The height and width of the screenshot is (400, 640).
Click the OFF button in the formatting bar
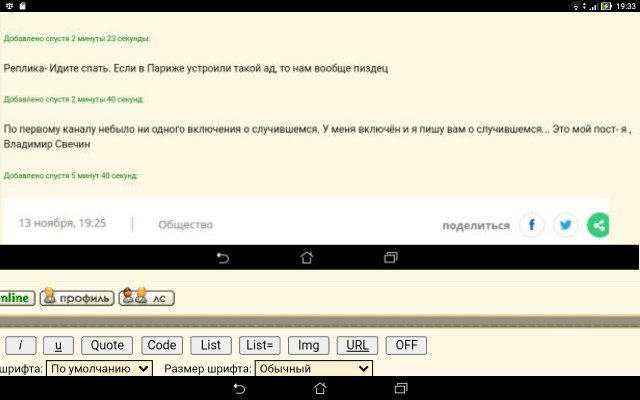point(406,345)
